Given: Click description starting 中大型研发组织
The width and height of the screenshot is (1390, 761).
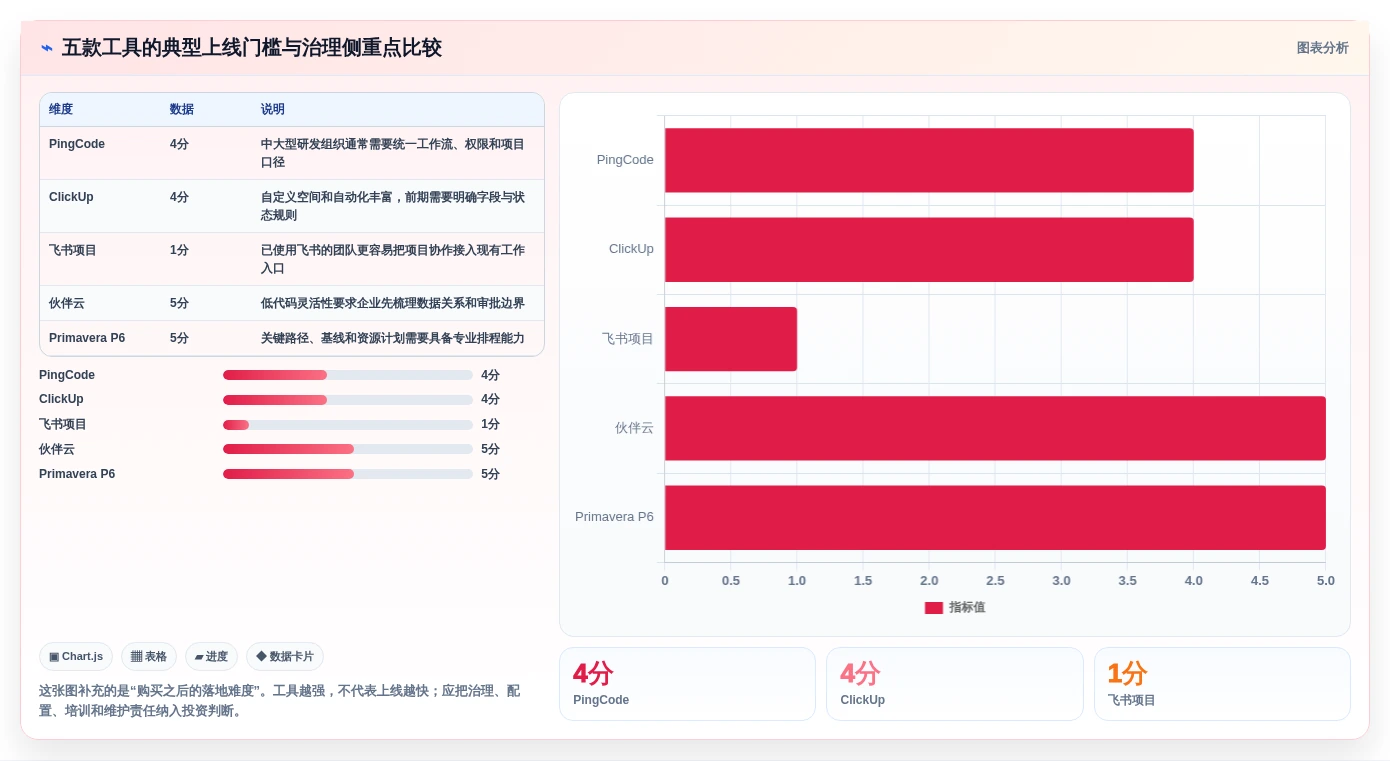Looking at the screenshot, I should tap(393, 153).
